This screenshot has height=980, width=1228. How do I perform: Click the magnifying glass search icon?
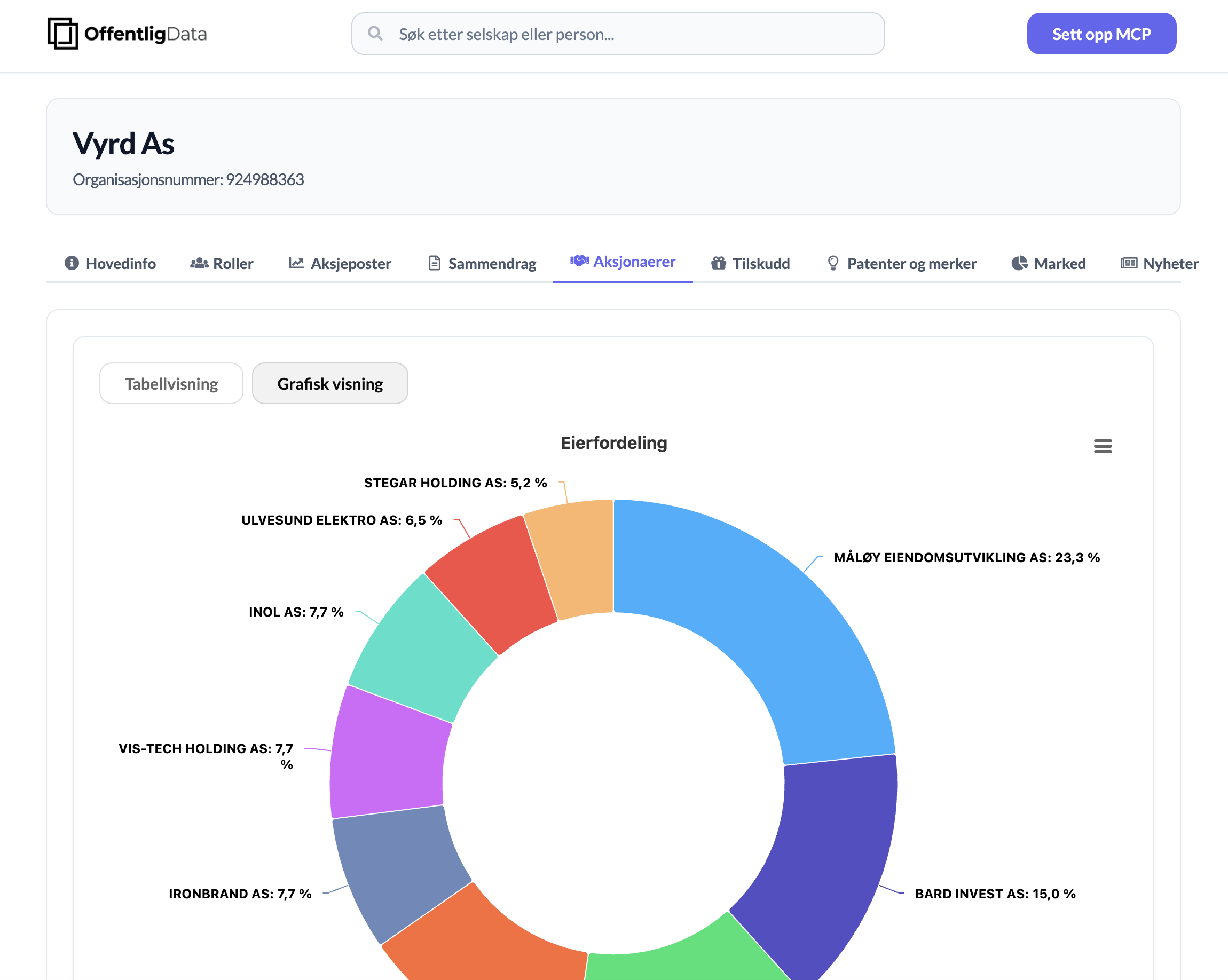pyautogui.click(x=375, y=34)
